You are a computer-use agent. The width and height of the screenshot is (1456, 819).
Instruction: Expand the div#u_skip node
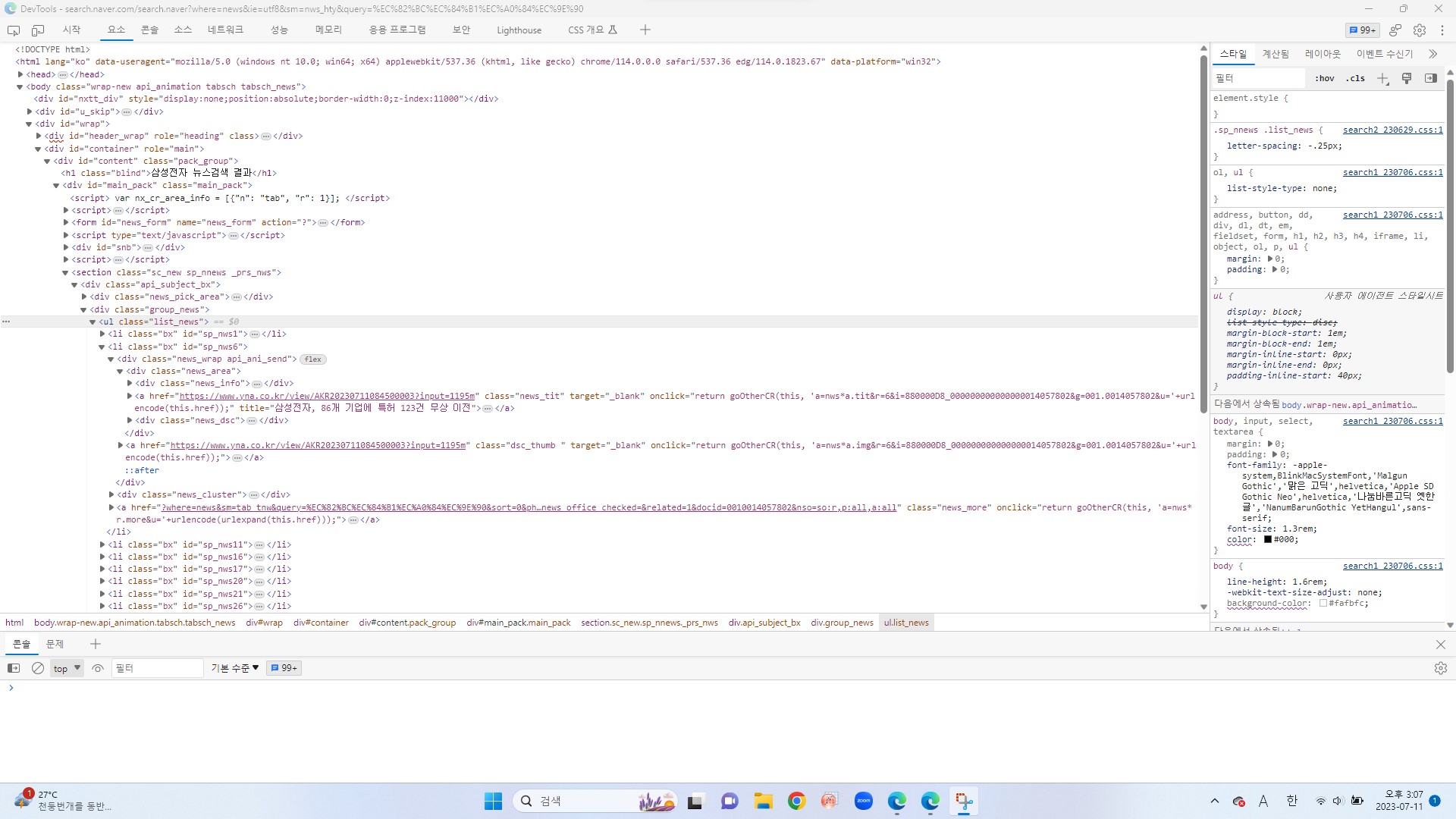(x=30, y=111)
